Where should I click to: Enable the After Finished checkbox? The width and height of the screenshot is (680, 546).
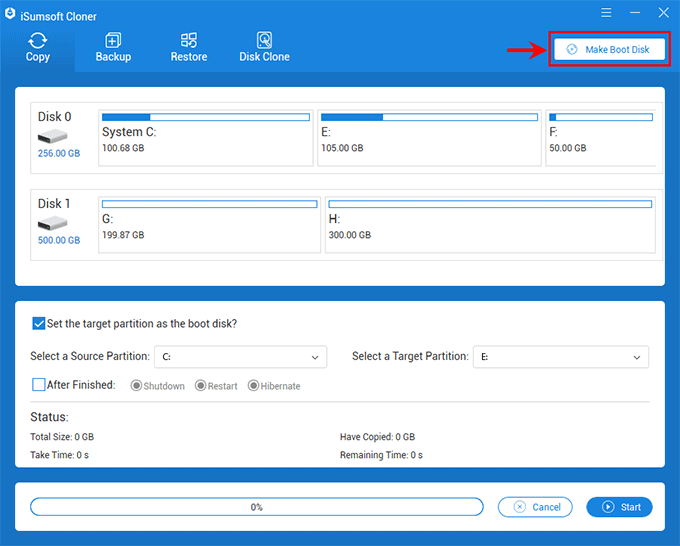click(x=39, y=385)
